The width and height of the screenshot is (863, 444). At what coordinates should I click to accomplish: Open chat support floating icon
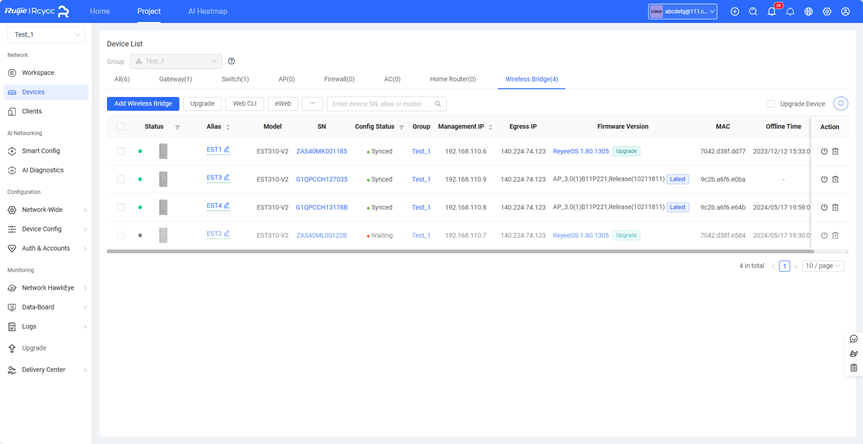point(854,339)
